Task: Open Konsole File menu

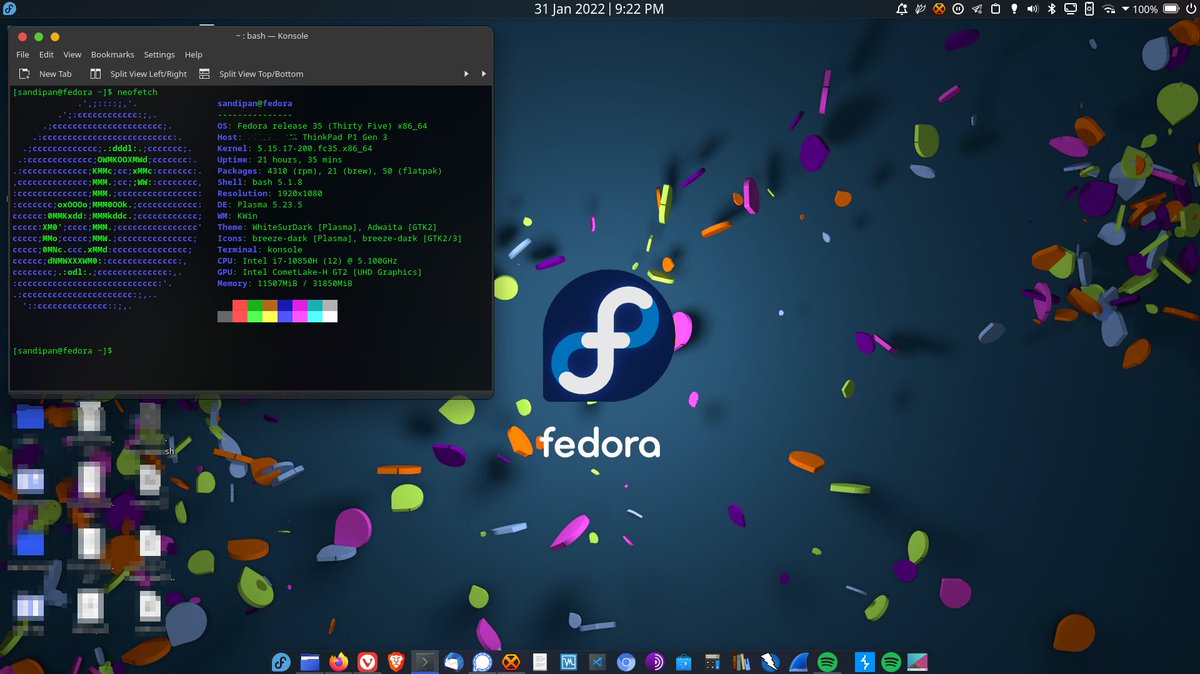Action: click(23, 55)
